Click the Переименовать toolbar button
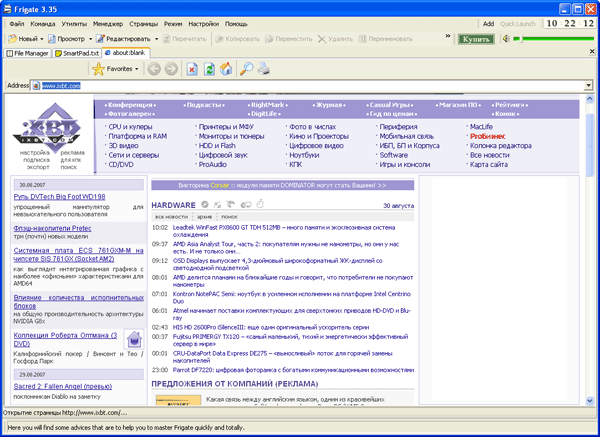 [386, 39]
